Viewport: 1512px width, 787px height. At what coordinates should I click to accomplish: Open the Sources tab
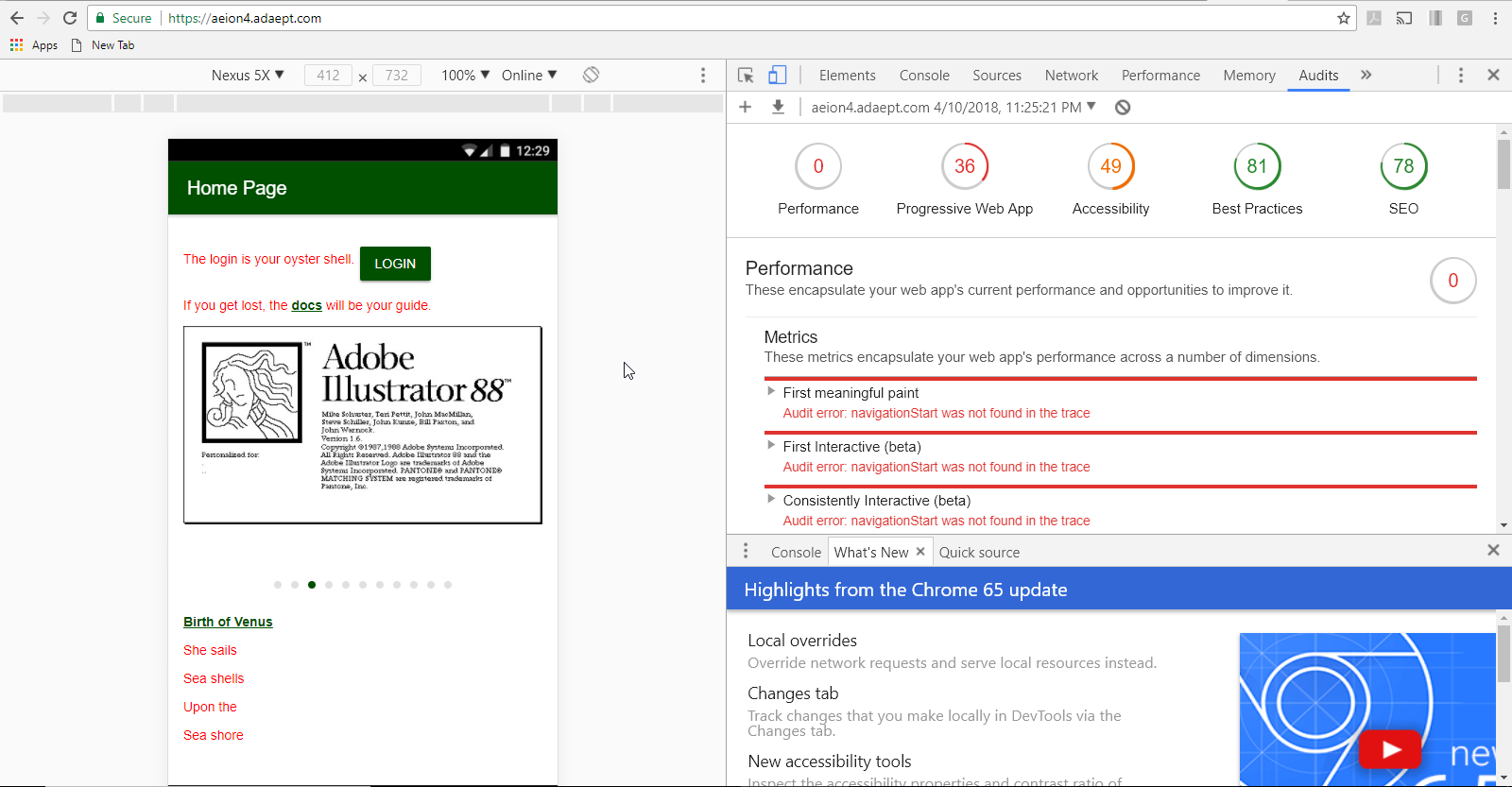pyautogui.click(x=997, y=76)
